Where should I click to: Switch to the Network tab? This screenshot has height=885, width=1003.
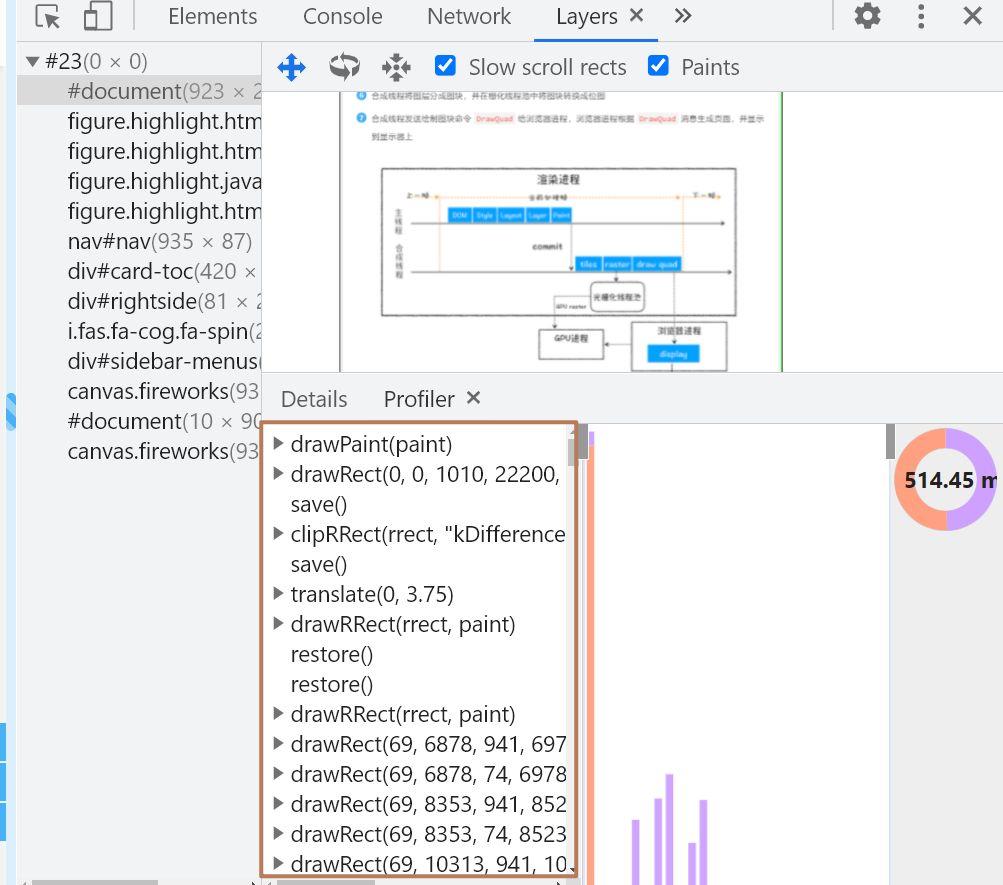(468, 17)
